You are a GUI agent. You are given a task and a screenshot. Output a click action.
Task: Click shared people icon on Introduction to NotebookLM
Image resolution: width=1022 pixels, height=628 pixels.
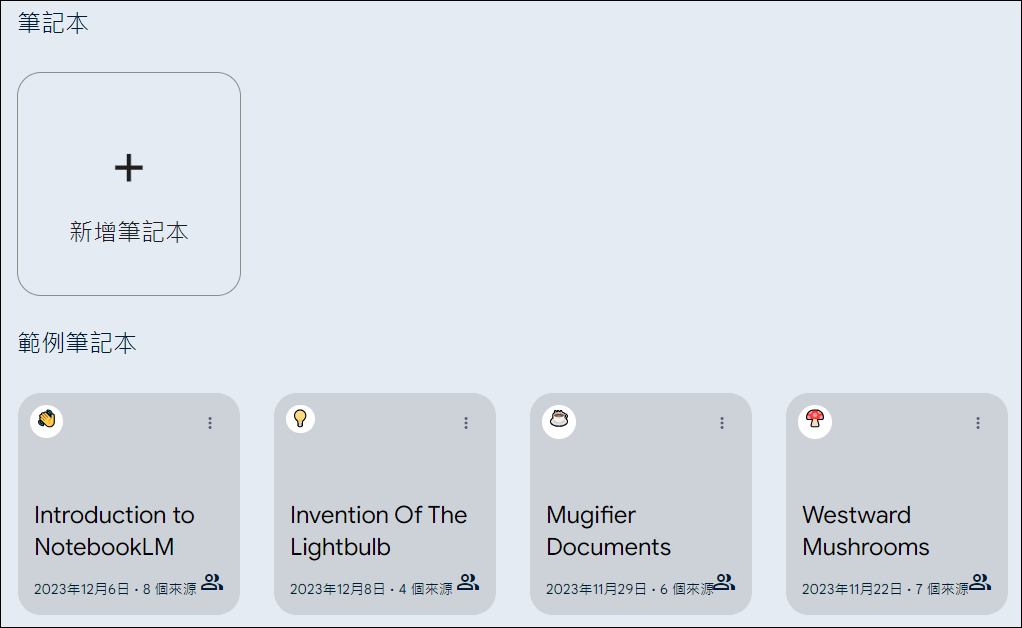click(212, 582)
